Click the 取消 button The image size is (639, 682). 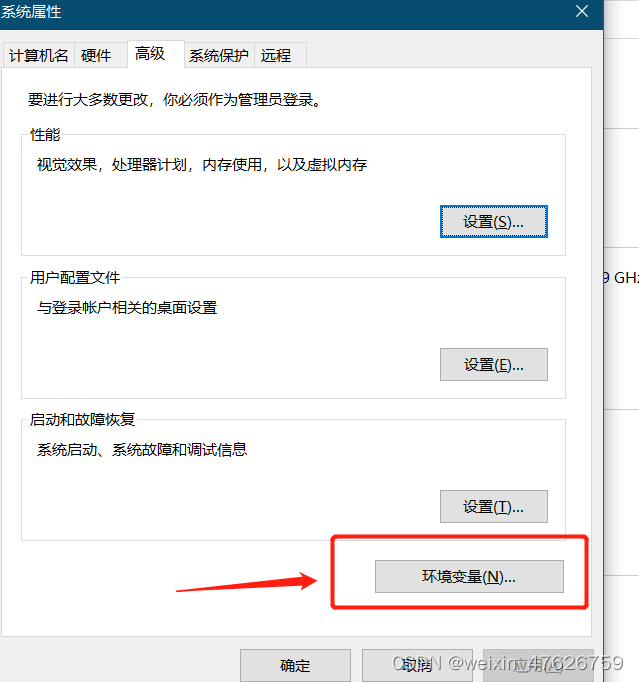point(417,665)
